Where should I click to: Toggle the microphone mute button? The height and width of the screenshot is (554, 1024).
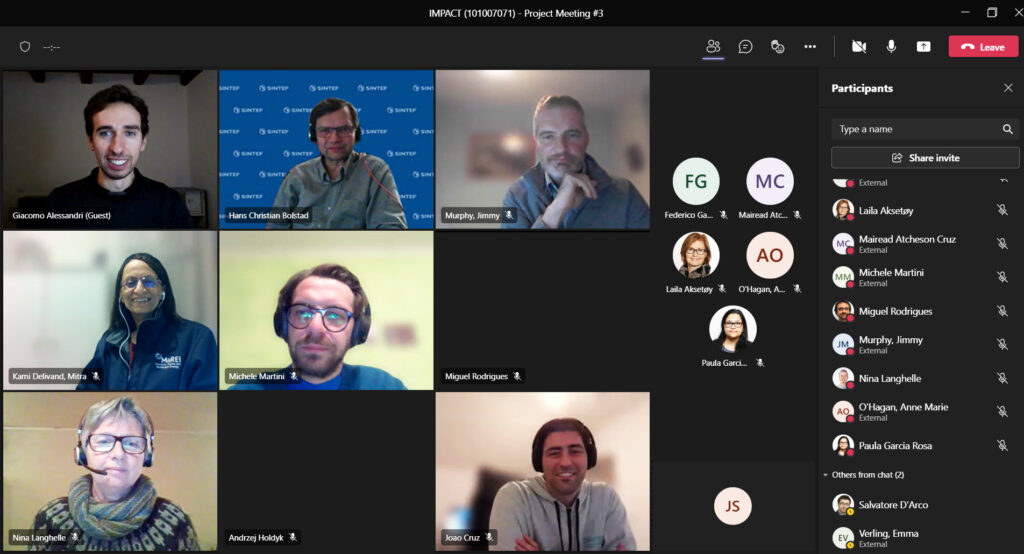[x=891, y=46]
